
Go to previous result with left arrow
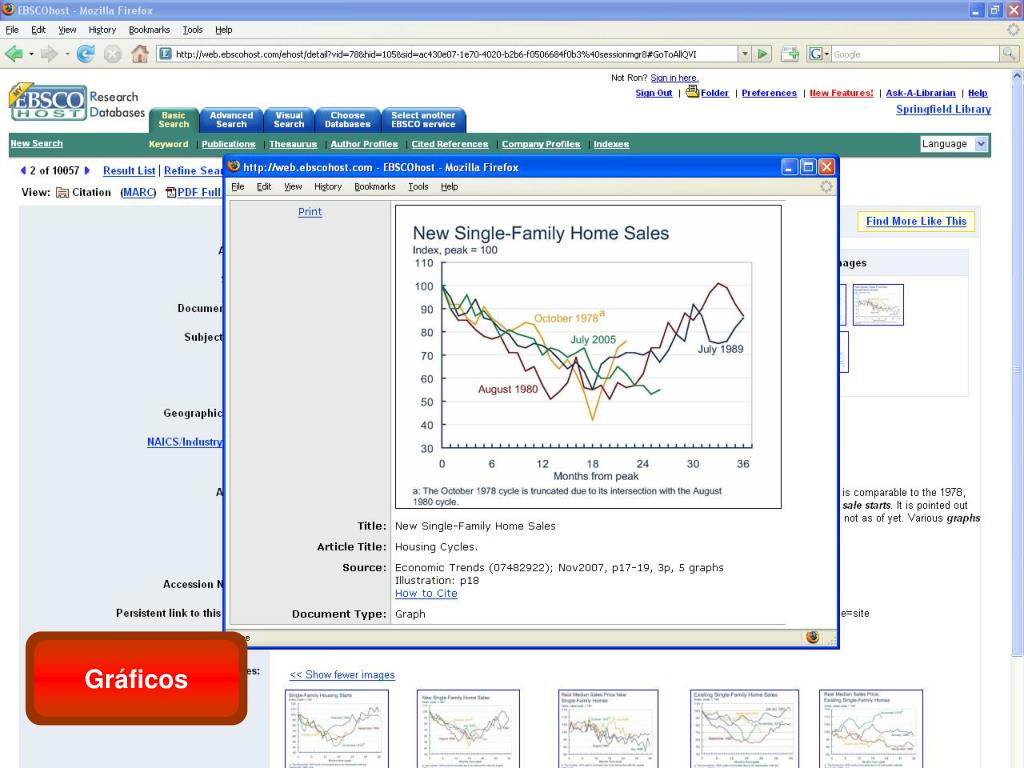tap(24, 170)
